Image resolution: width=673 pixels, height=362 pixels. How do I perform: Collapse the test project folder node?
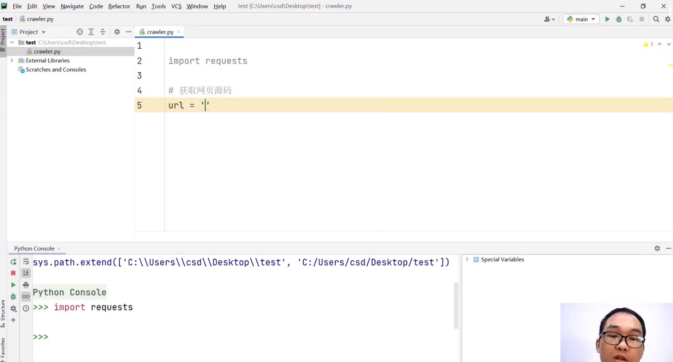click(x=12, y=43)
